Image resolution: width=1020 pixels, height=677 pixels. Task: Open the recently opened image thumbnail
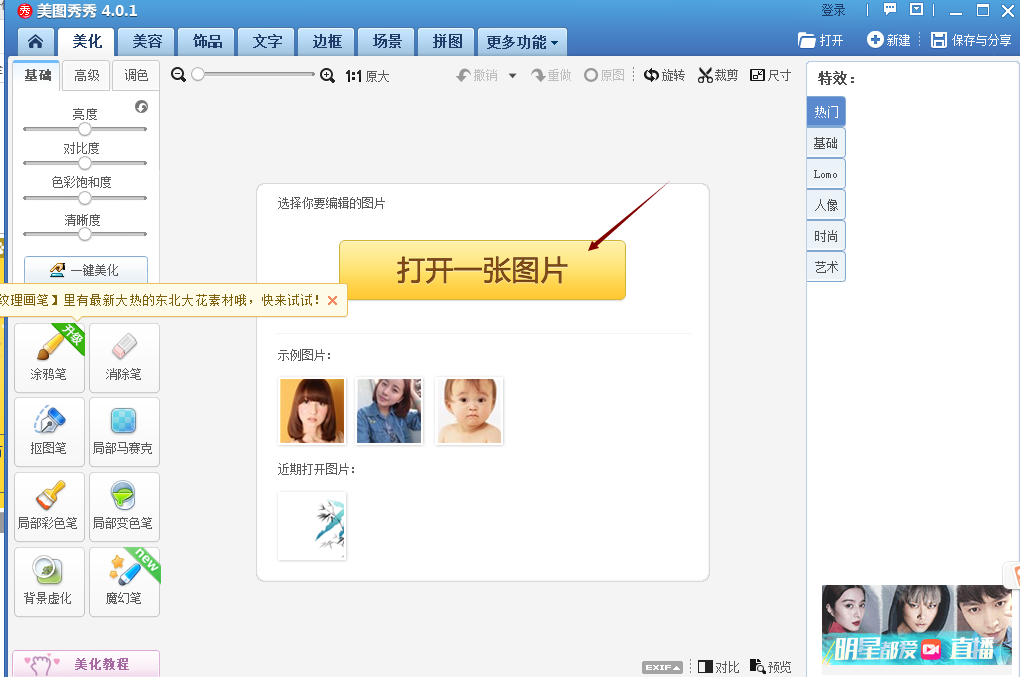tap(312, 525)
